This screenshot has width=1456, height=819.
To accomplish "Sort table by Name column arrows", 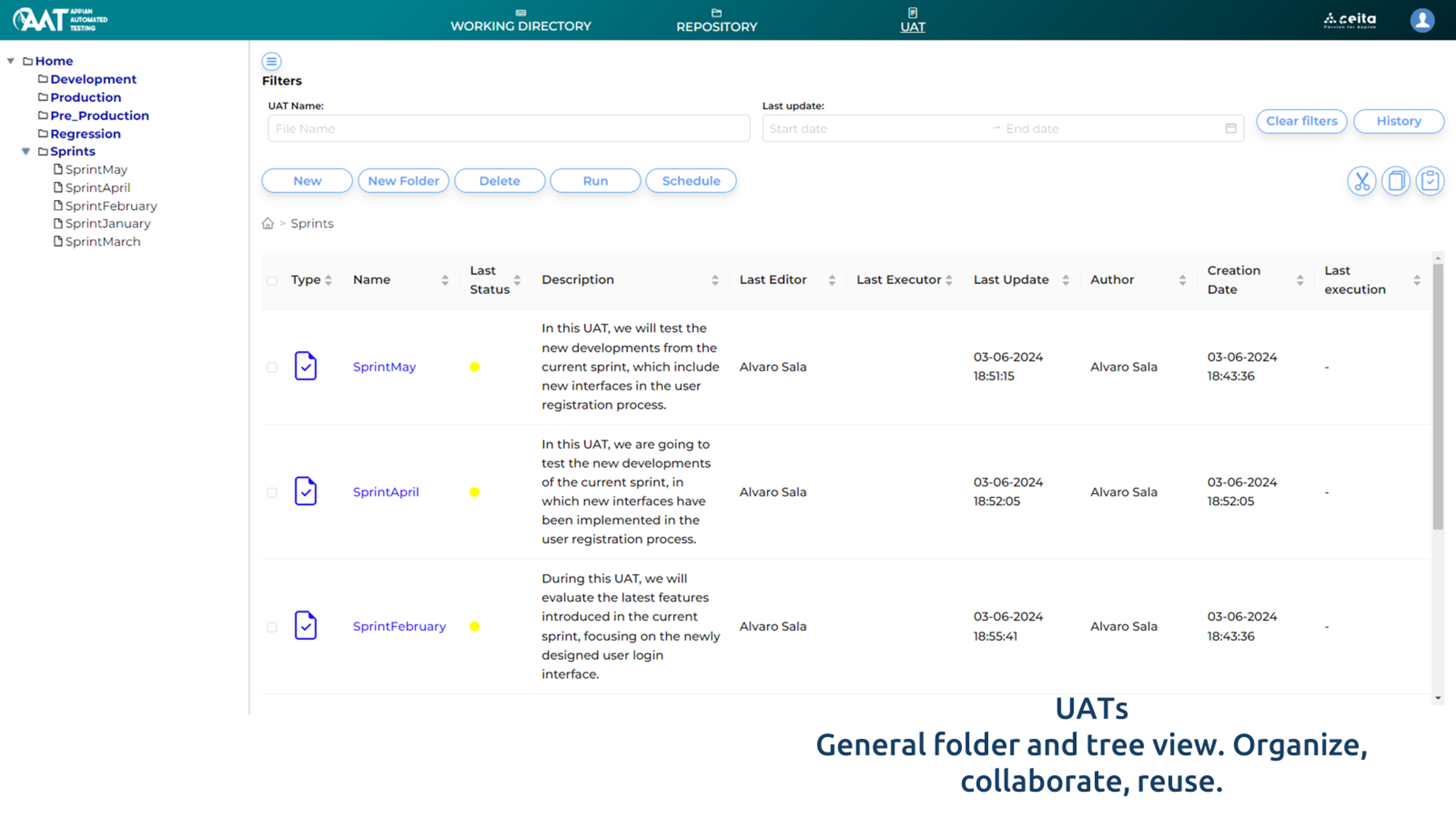I will coord(445,280).
